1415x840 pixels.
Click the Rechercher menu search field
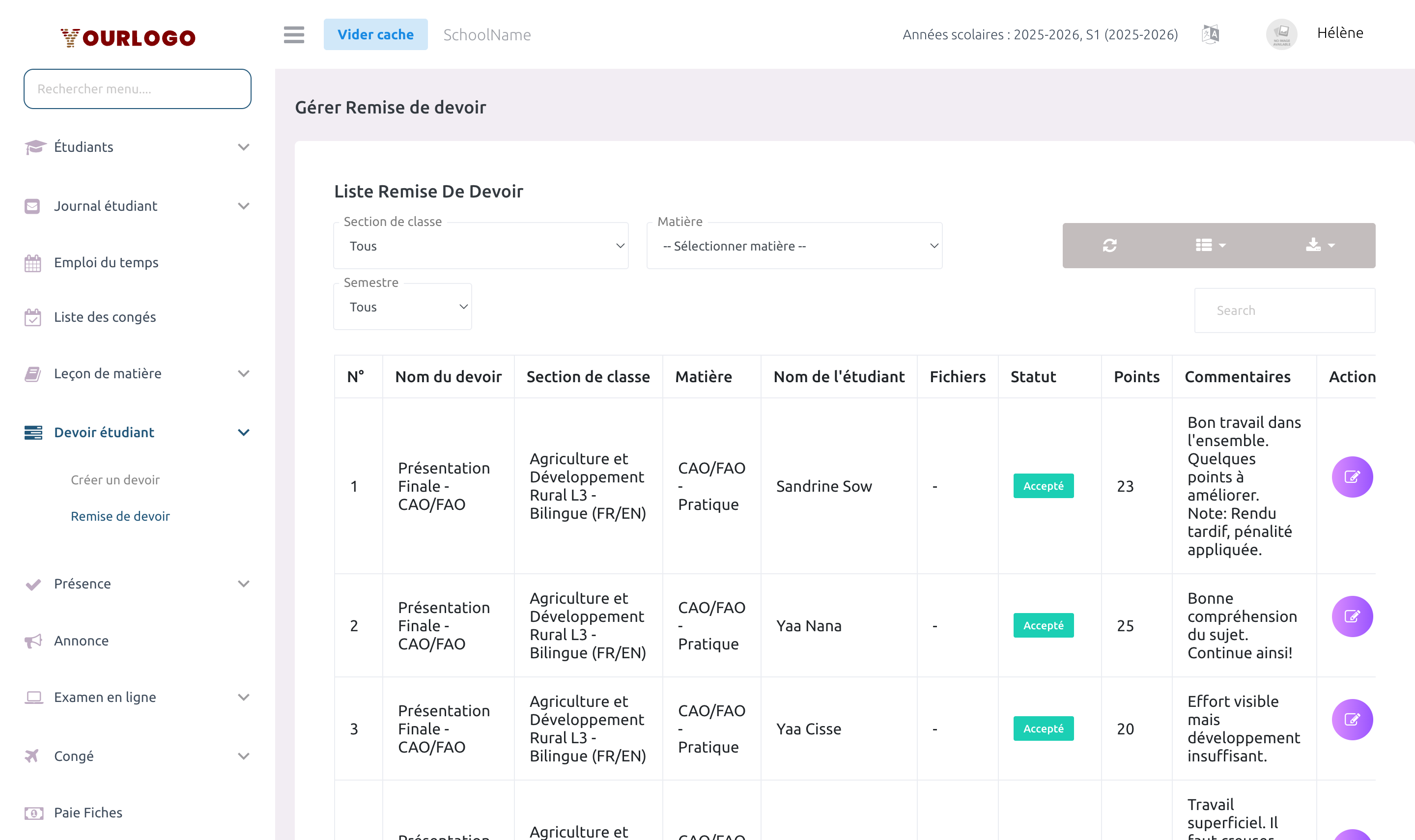(137, 89)
